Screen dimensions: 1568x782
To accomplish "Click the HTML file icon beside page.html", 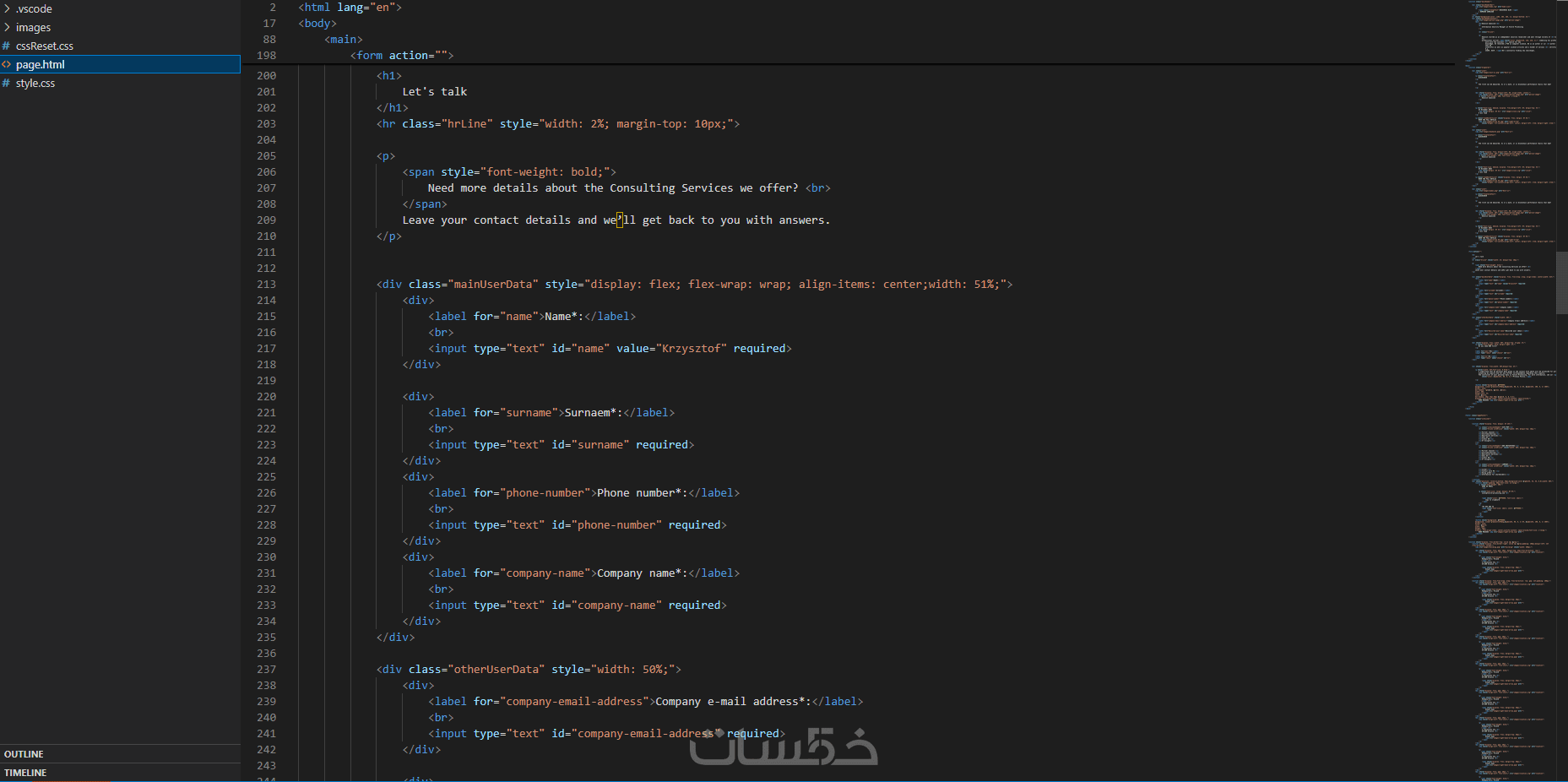I will coord(7,64).
